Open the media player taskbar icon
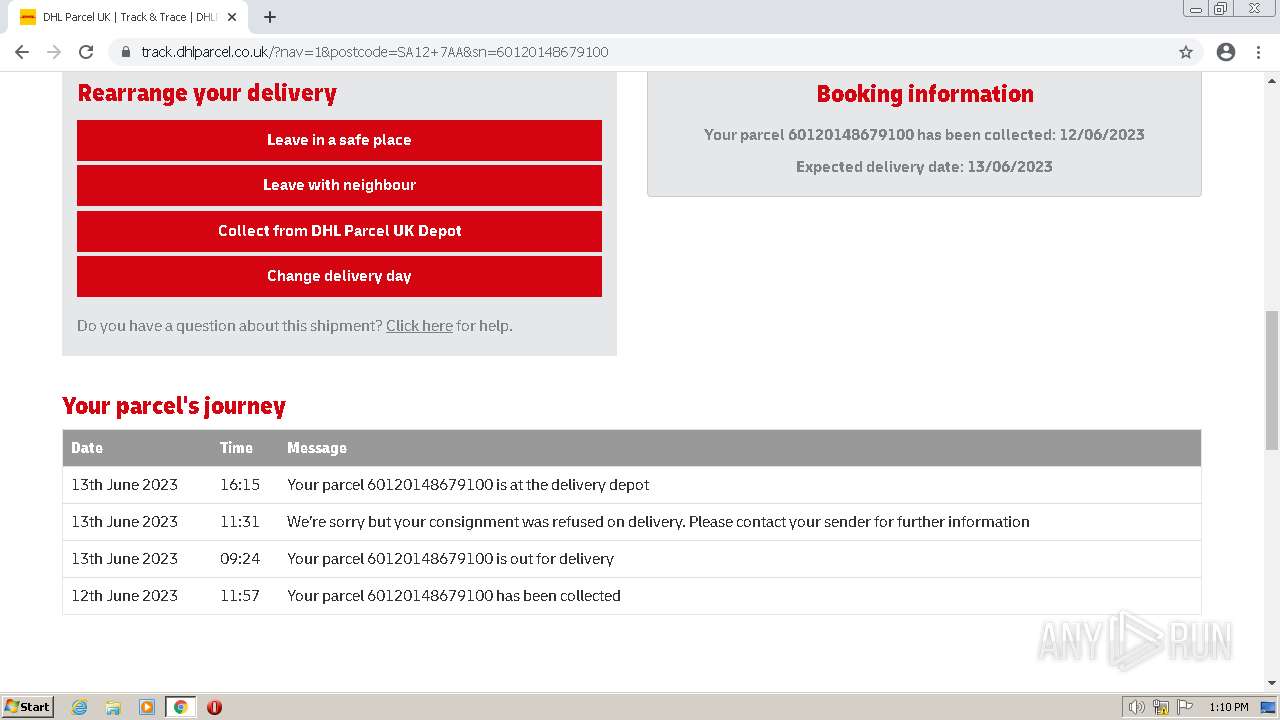Image resolution: width=1280 pixels, height=720 pixels. (147, 707)
